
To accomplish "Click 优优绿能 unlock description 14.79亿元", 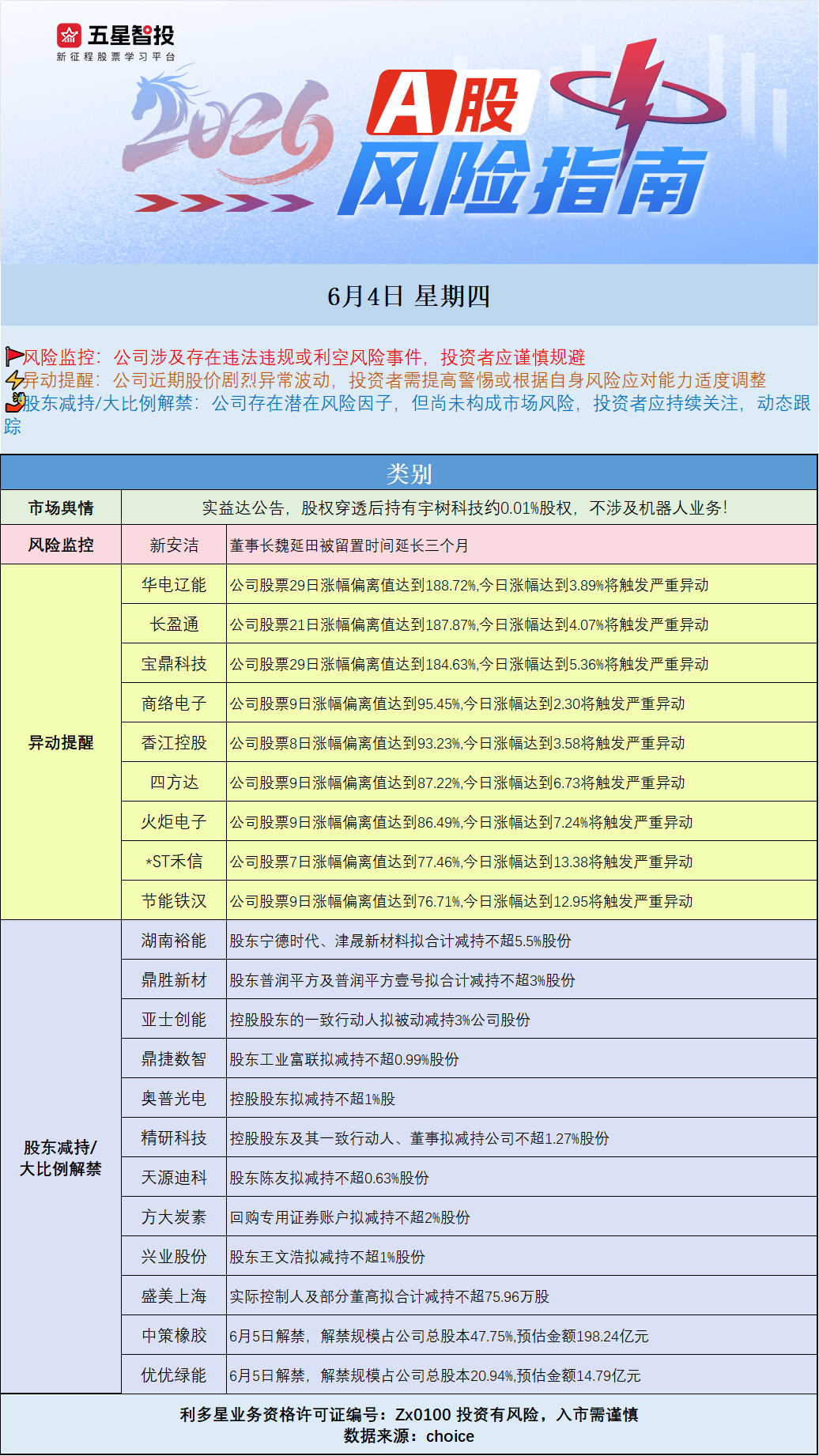I will pos(435,1375).
